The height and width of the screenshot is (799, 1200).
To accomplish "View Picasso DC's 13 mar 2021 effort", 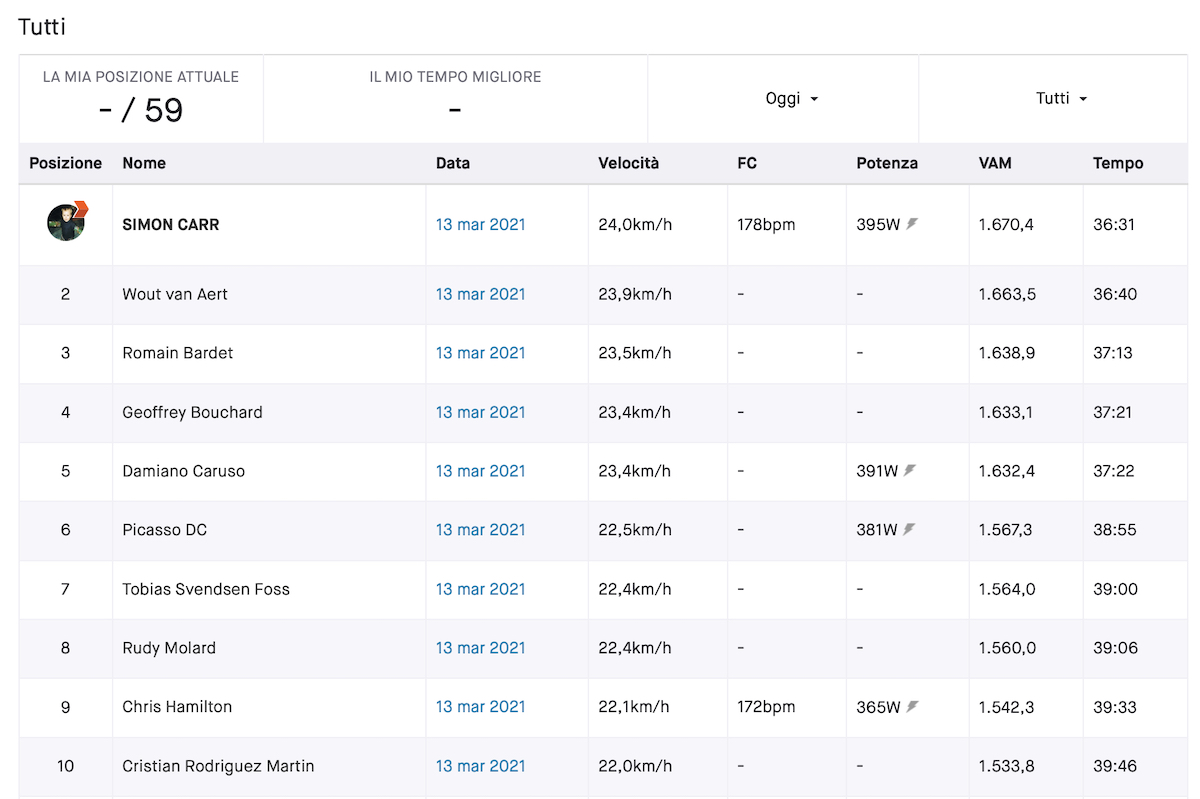I will point(480,530).
